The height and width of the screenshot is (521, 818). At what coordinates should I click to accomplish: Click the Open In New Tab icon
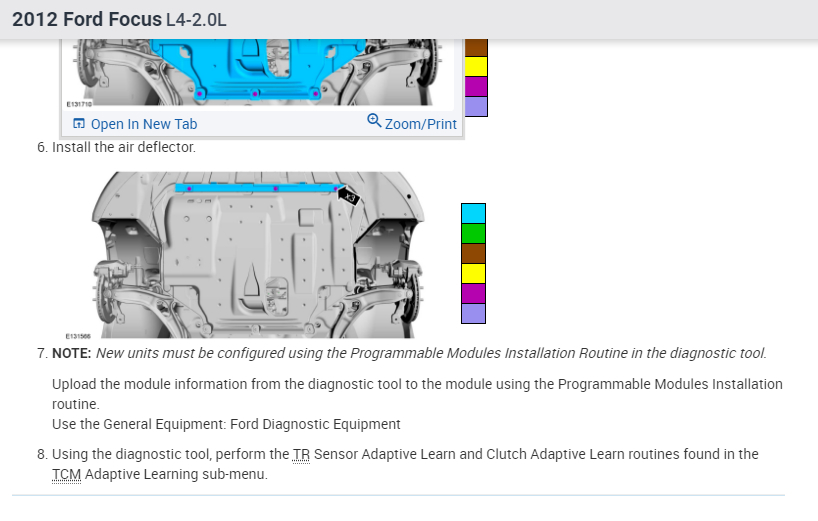79,124
